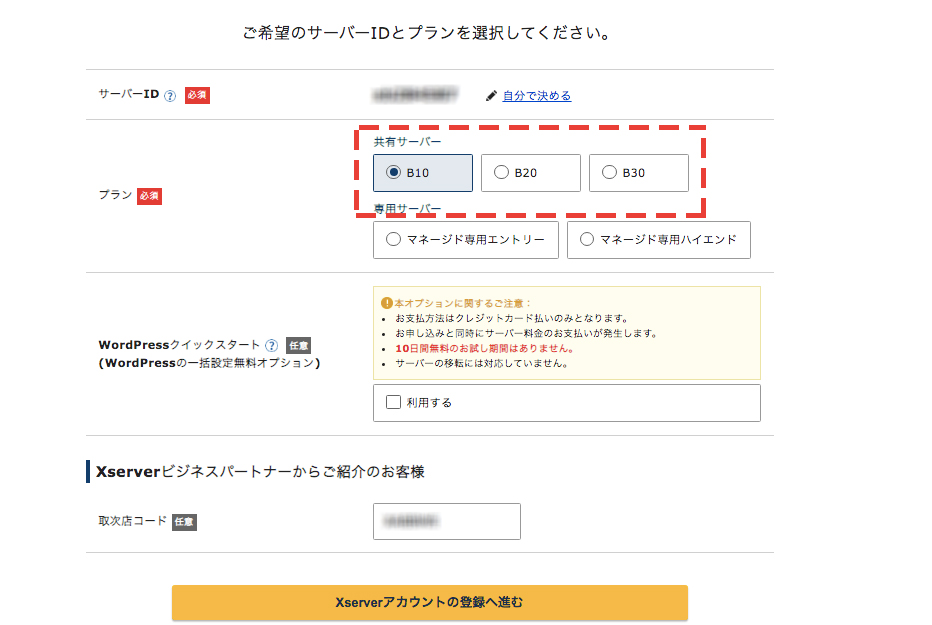Choose マネージド専用ハイエンド plan
Screen dimensions: 932x625
tap(587, 240)
